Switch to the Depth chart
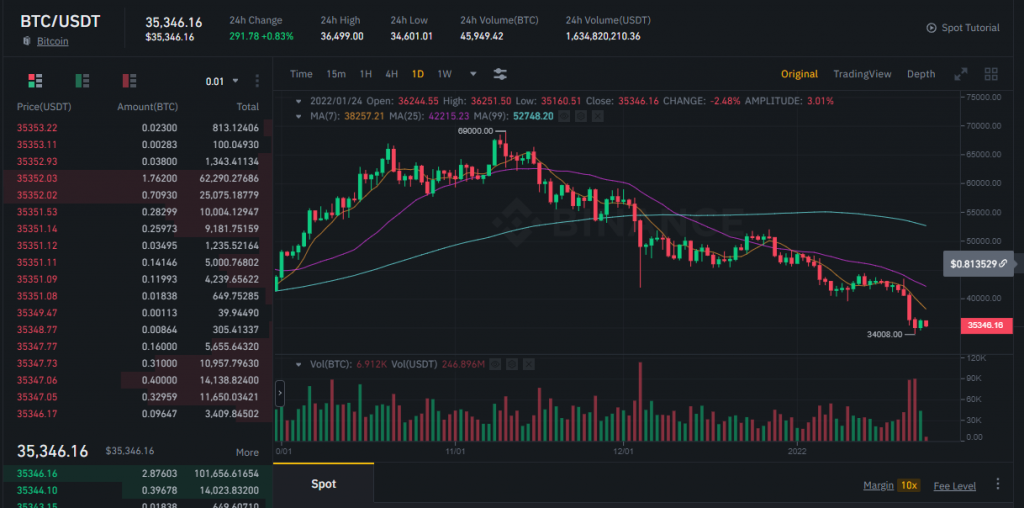 click(921, 74)
